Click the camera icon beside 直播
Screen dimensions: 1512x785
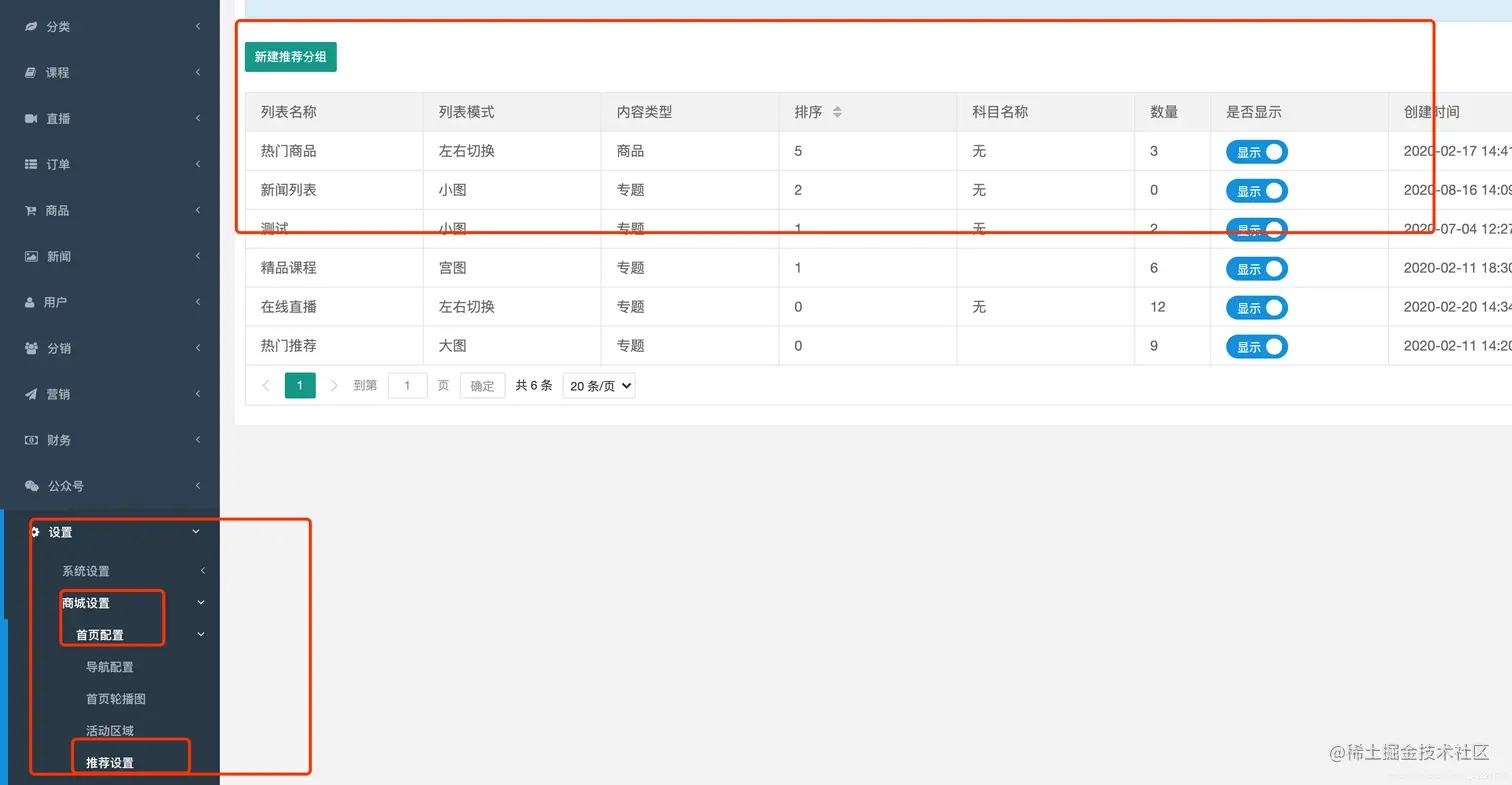(x=31, y=118)
